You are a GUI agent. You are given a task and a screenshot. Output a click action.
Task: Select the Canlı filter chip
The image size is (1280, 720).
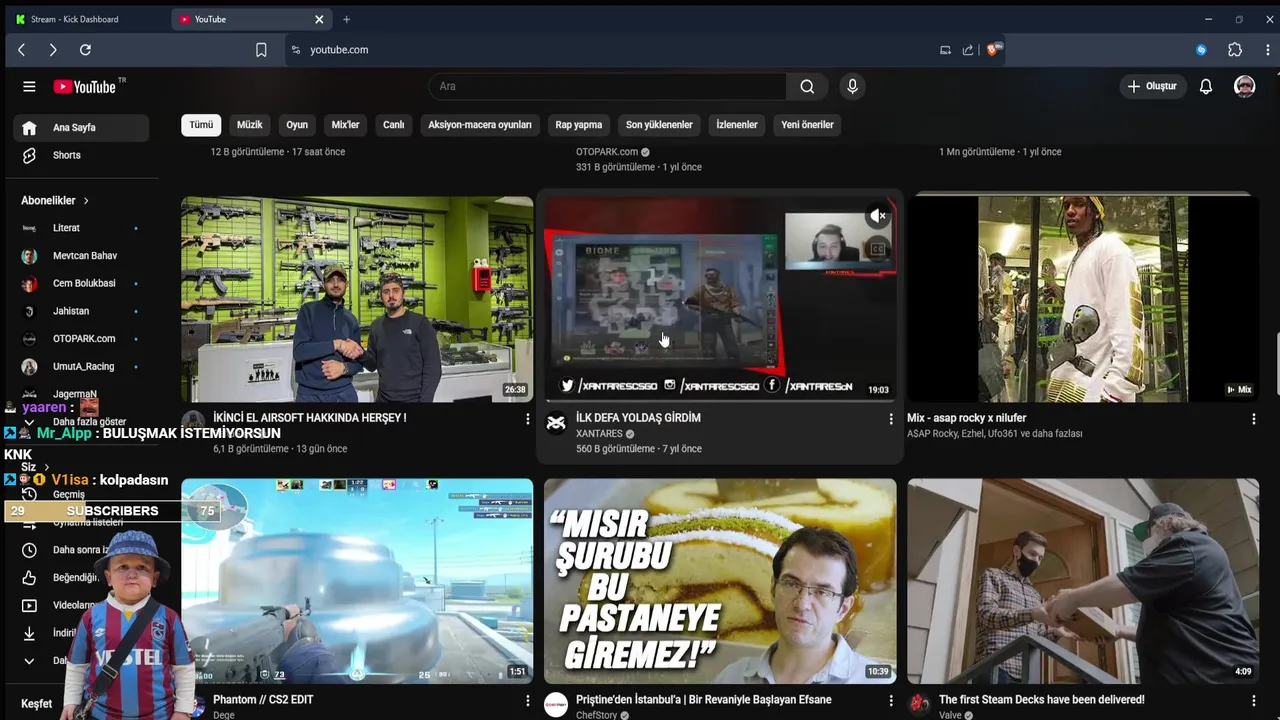coord(394,125)
